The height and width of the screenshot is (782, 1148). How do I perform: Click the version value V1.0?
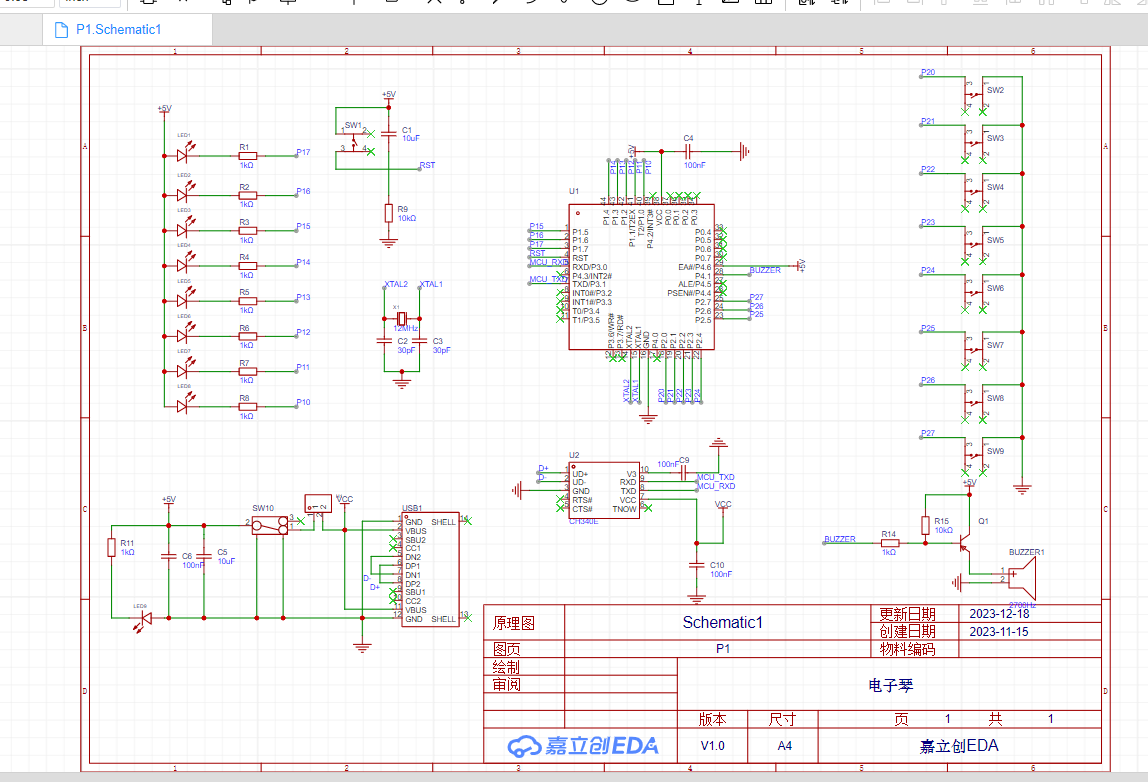[712, 745]
